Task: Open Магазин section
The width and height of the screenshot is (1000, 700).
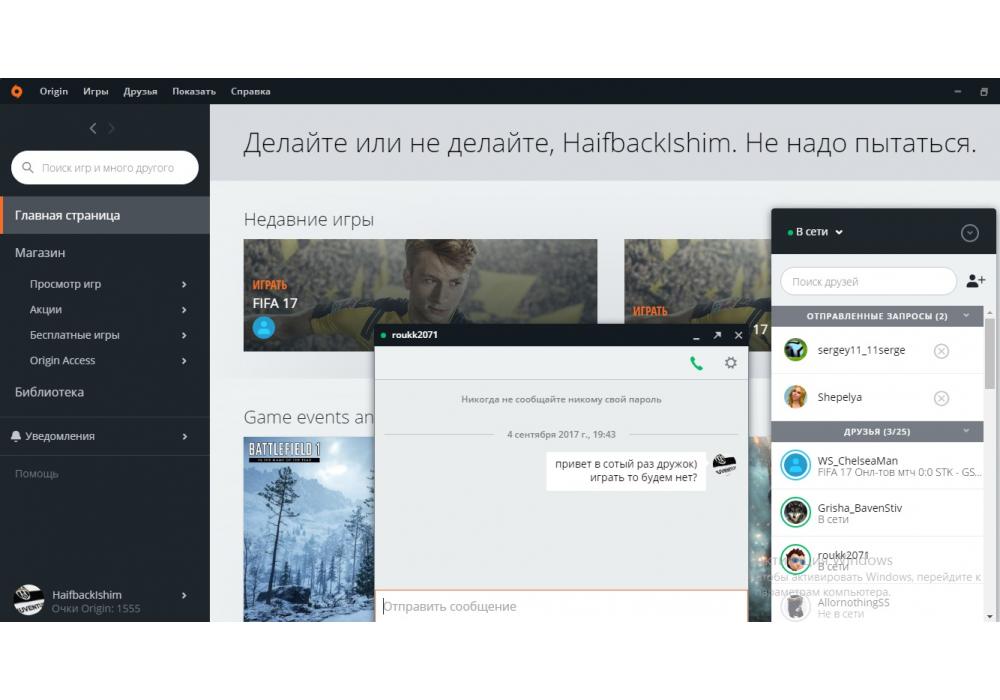Action: 40,252
